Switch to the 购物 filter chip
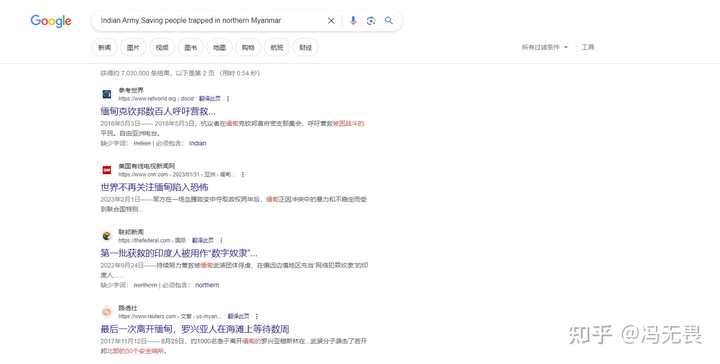The image size is (720, 364). [248, 47]
